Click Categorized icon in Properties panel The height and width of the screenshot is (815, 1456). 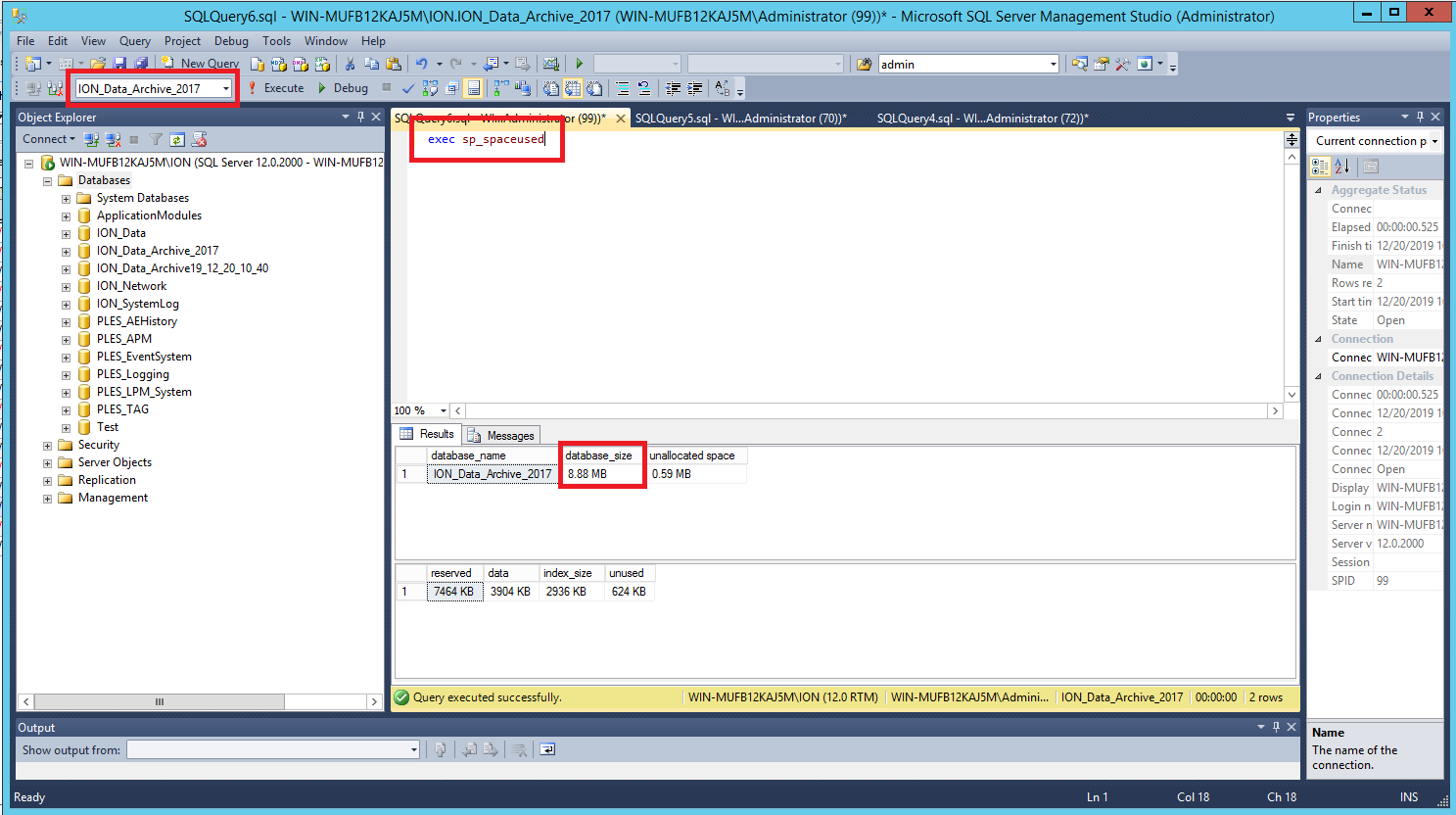pyautogui.click(x=1321, y=167)
